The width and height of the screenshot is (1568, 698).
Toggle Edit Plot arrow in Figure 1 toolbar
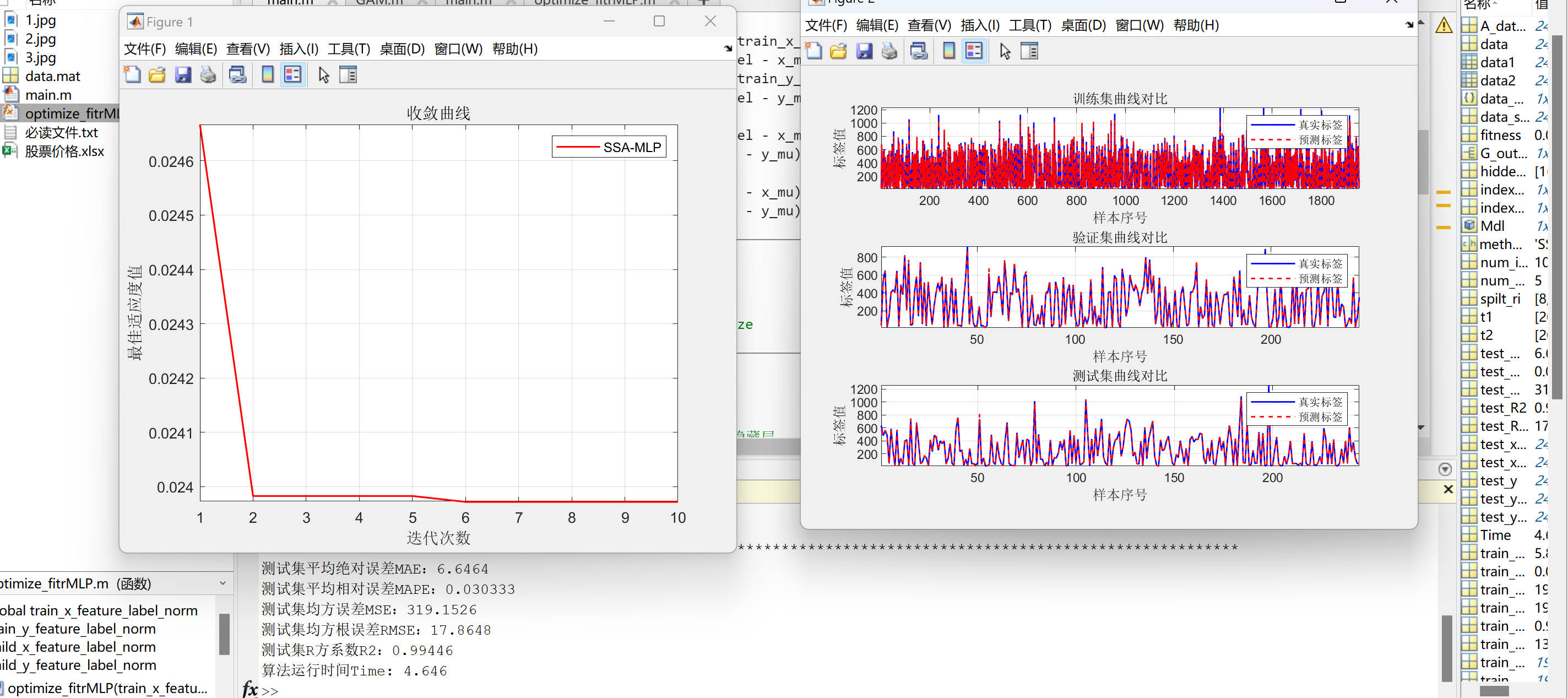pos(324,75)
